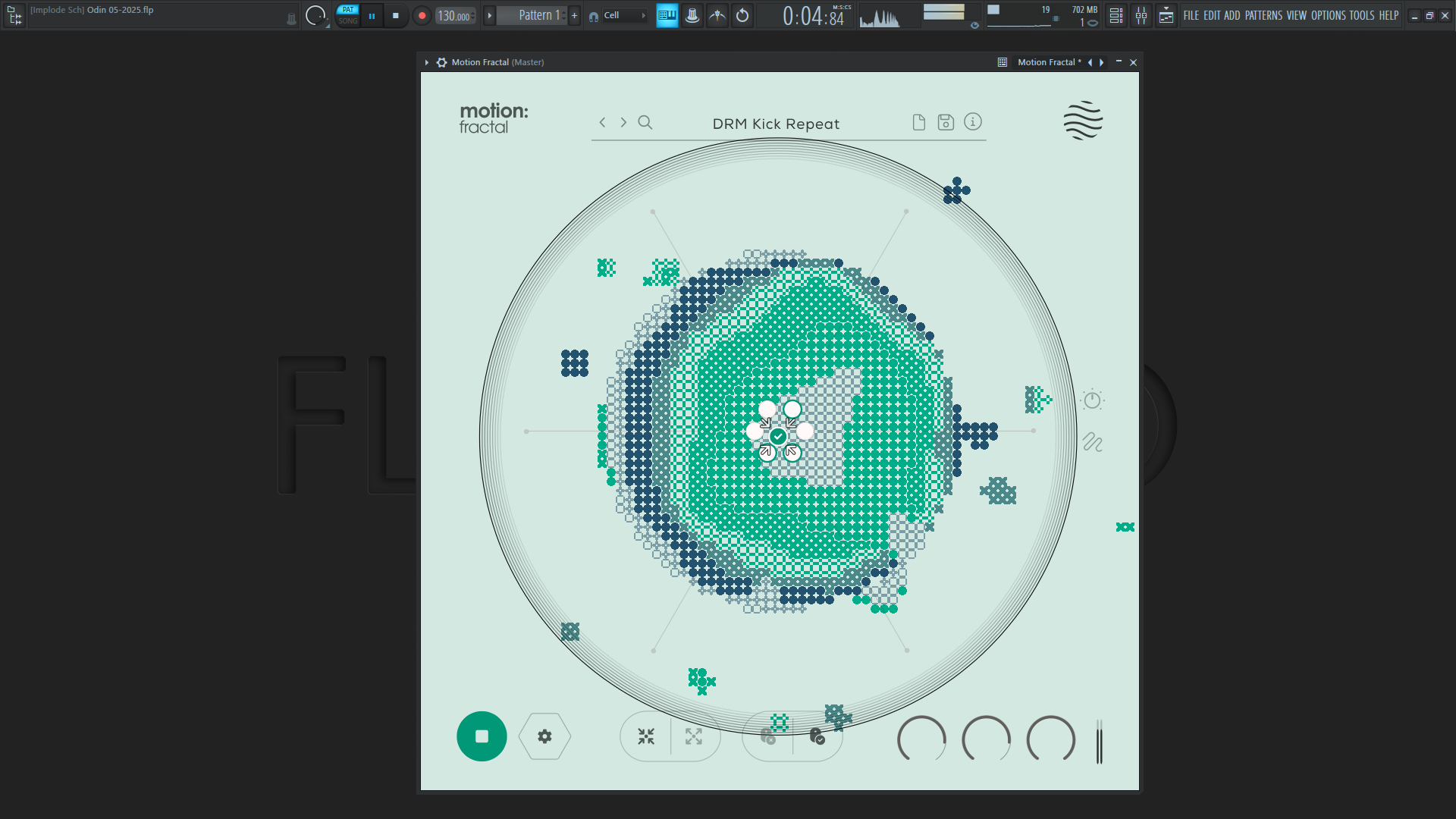
Task: Click the first round knob at bottom right
Action: click(921, 739)
